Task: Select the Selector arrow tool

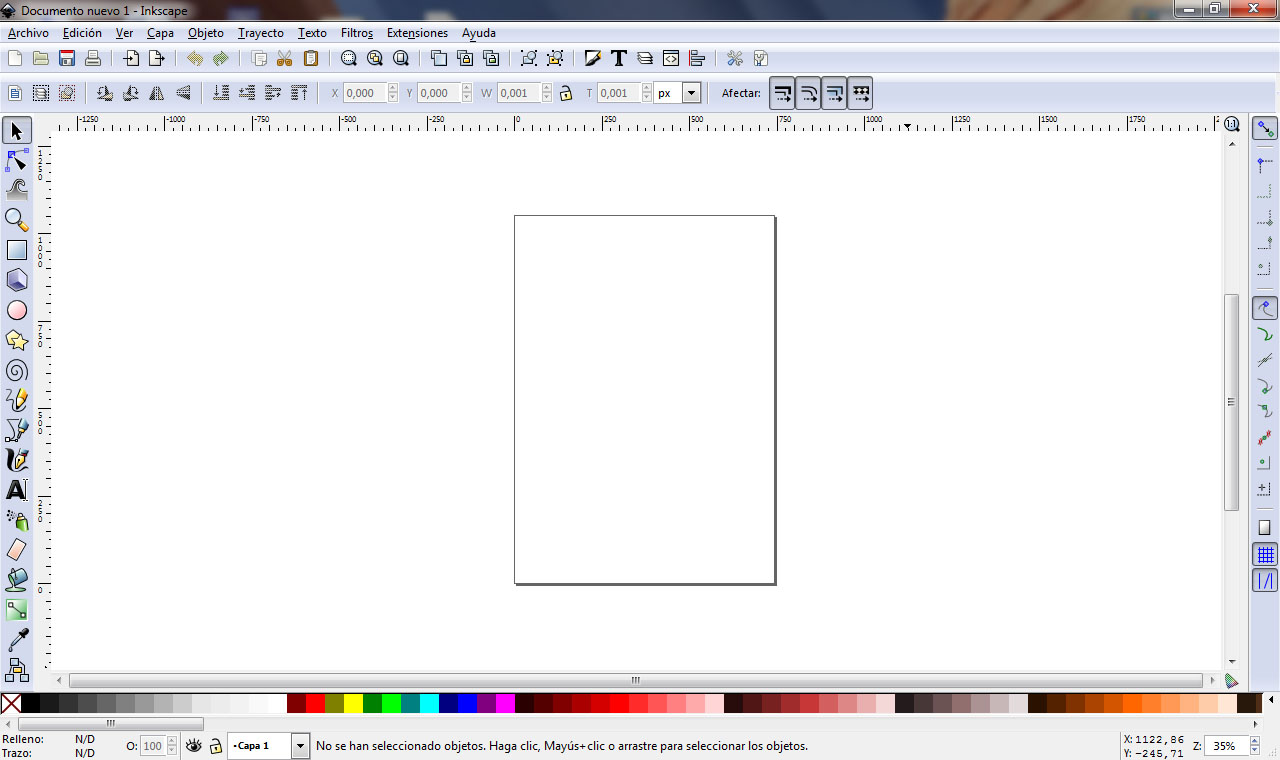Action: click(17, 130)
